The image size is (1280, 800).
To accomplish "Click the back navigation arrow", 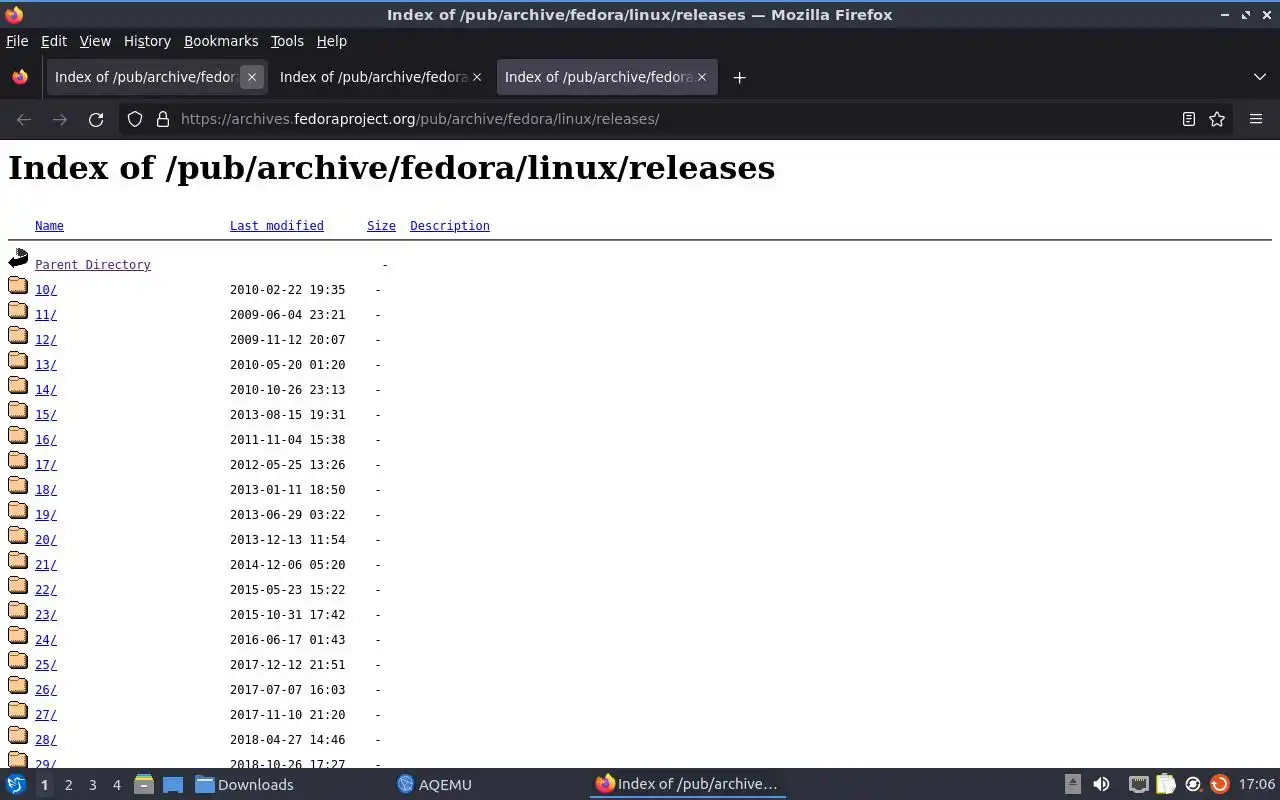I will 24,119.
